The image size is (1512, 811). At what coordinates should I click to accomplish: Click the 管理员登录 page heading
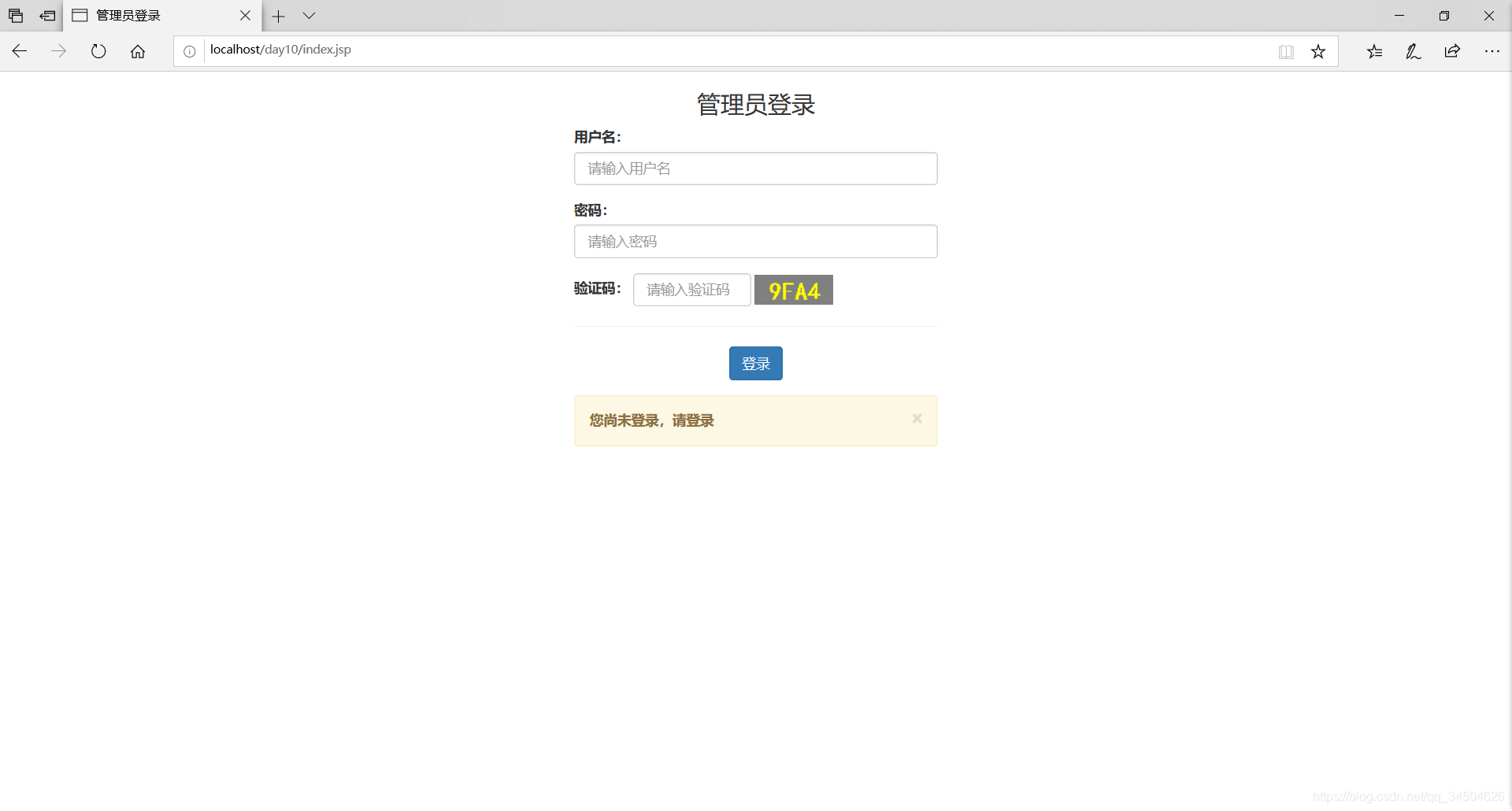(756, 105)
